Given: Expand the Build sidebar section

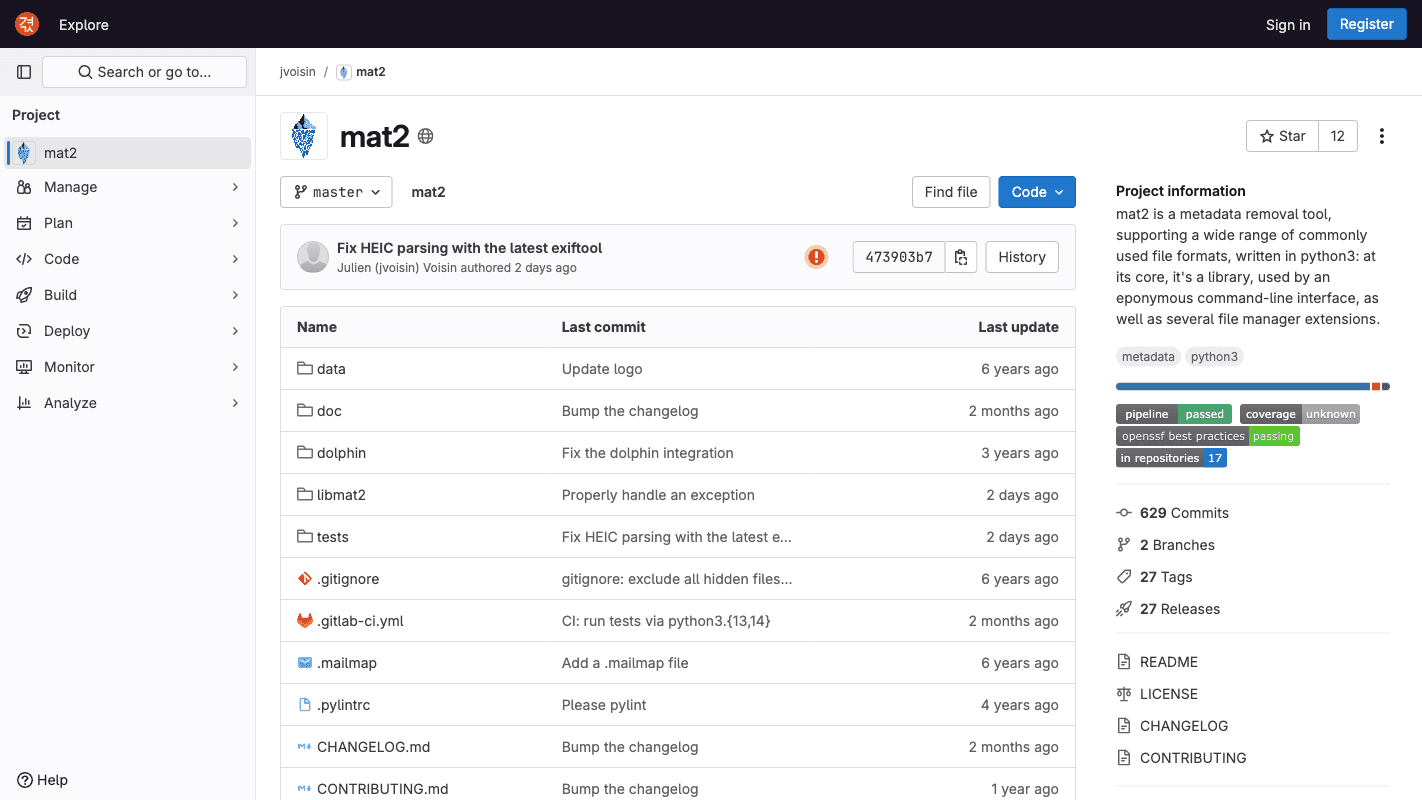Looking at the screenshot, I should pyautogui.click(x=236, y=295).
